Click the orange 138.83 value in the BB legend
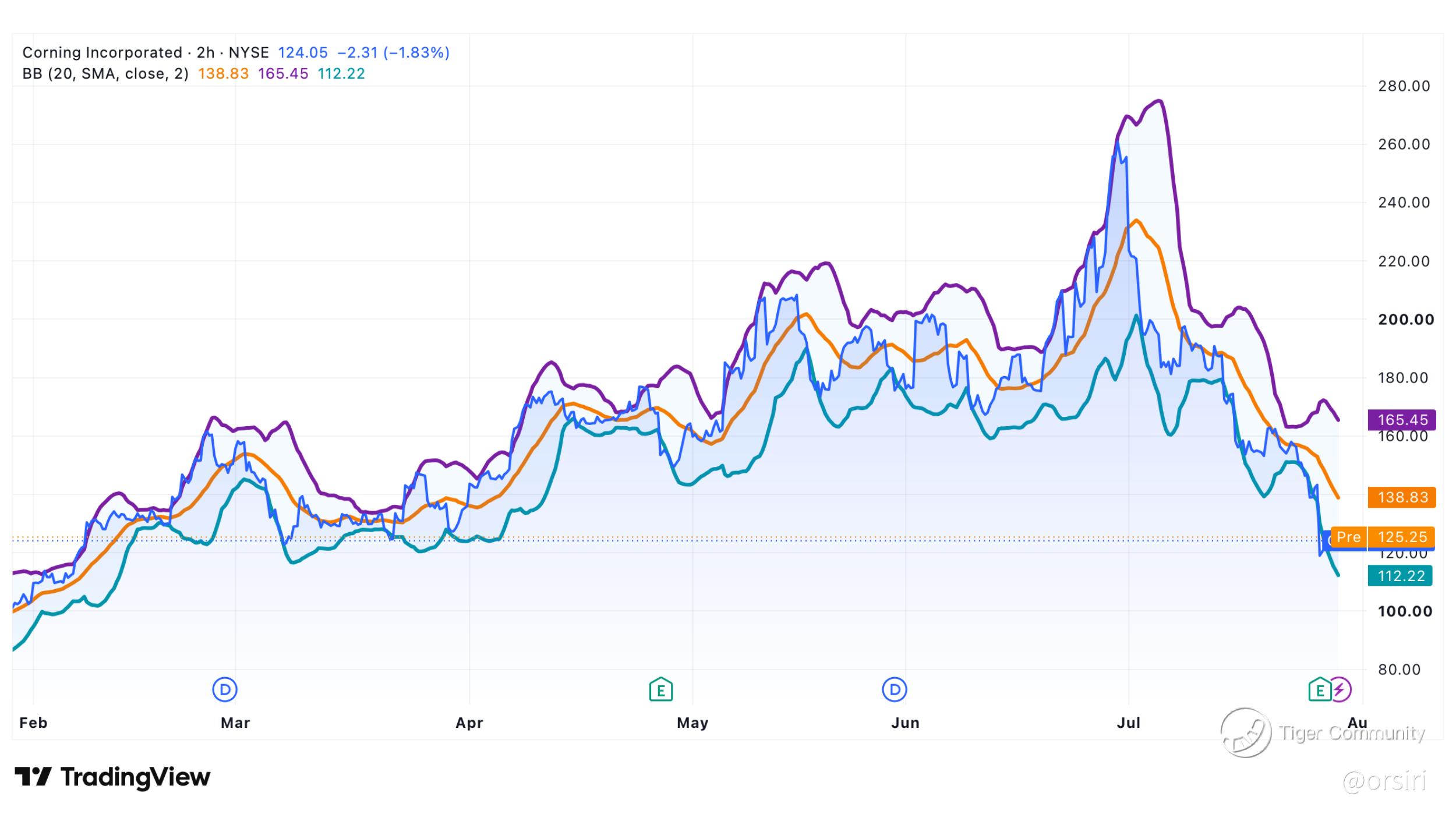1456x814 pixels. (x=223, y=74)
